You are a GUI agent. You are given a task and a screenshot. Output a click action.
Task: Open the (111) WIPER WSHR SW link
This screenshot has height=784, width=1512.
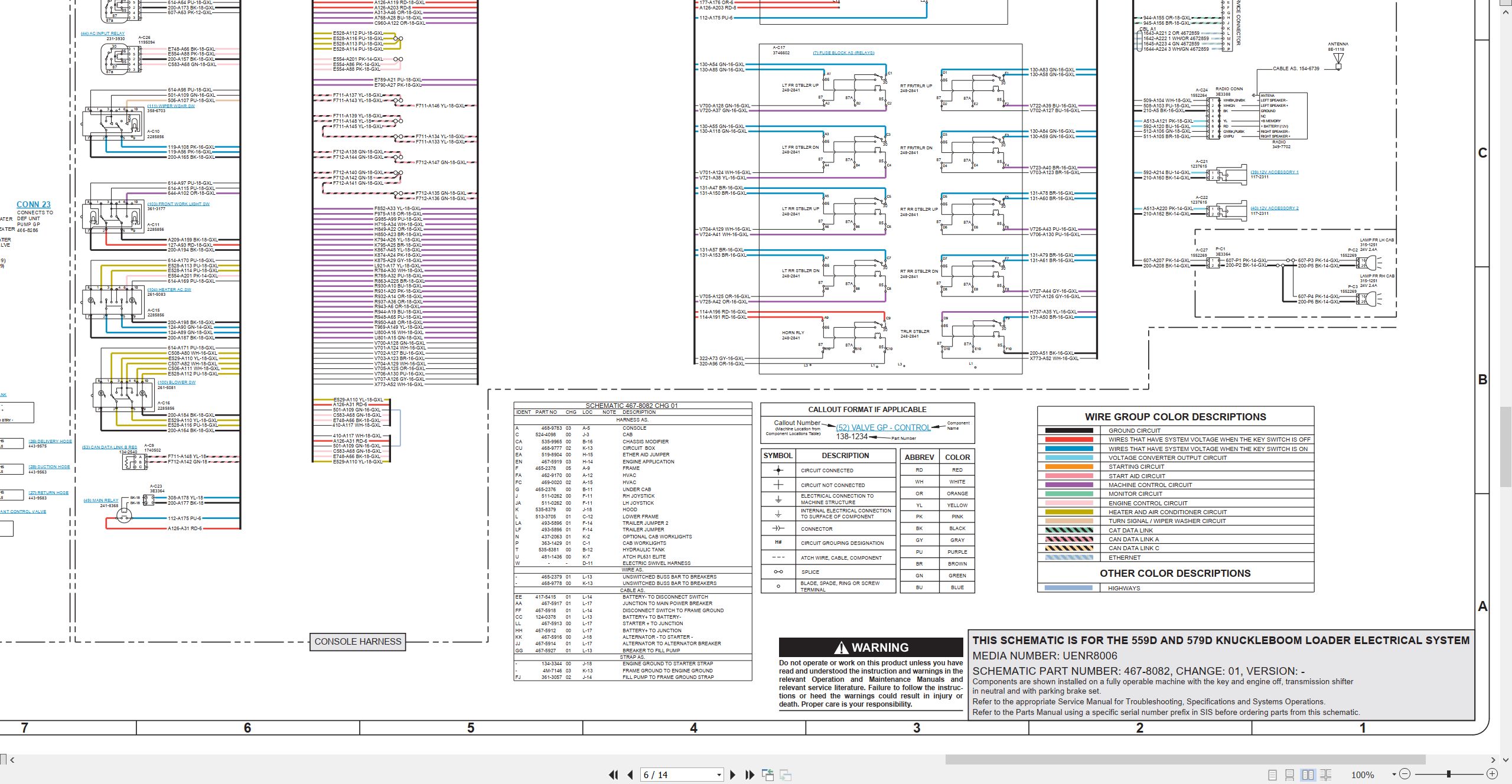(x=171, y=106)
